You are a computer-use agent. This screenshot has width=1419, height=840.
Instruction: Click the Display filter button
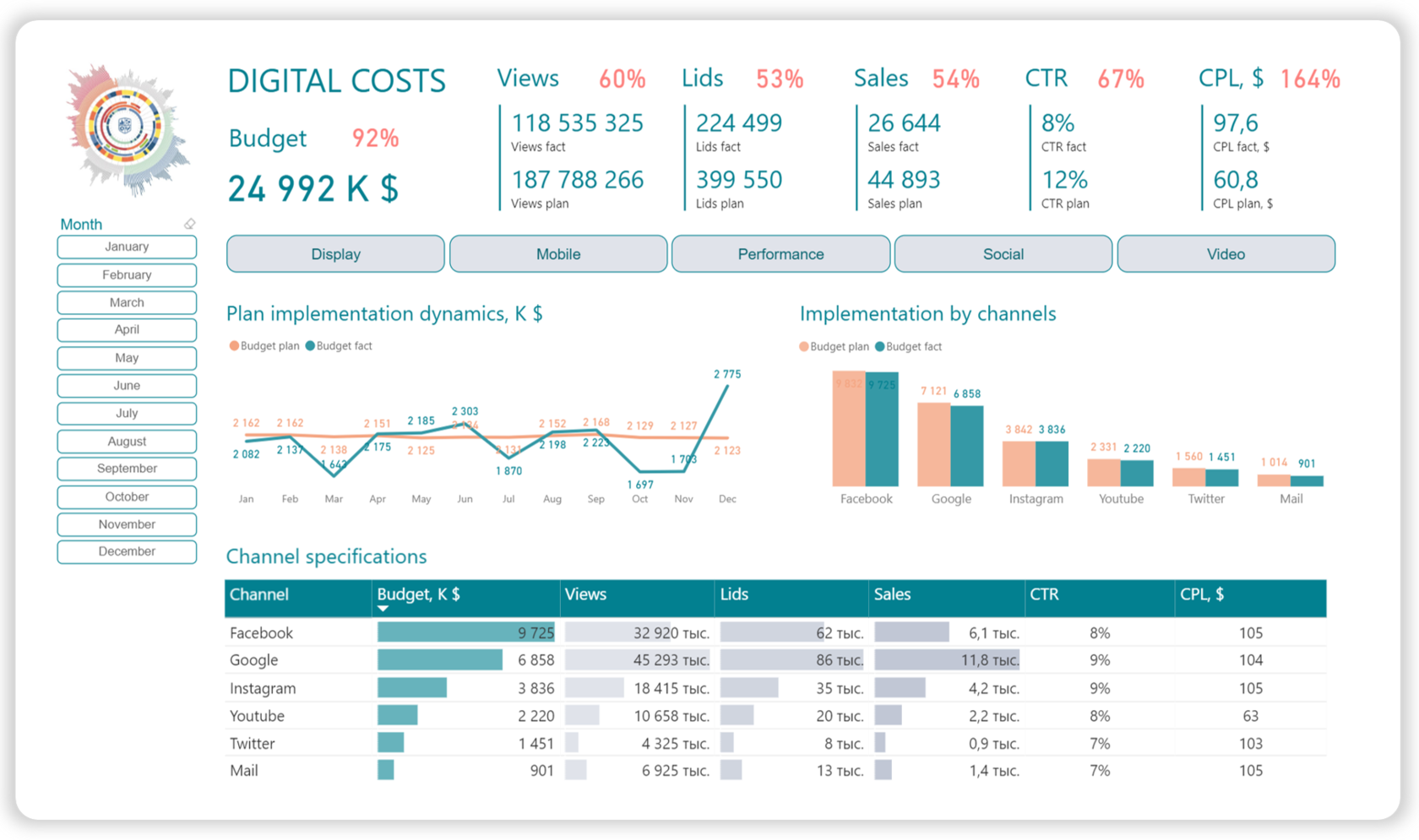coord(334,253)
